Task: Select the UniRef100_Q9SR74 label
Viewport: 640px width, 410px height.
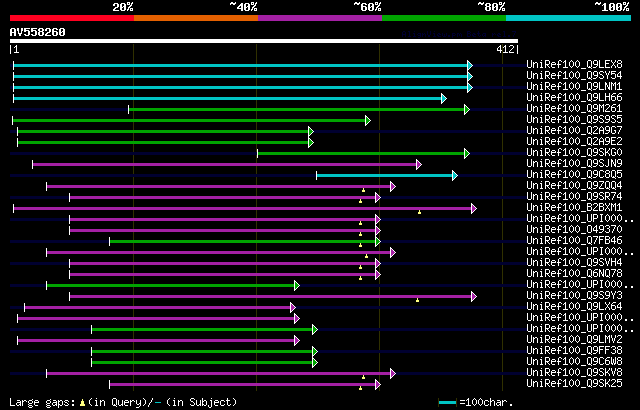Action: [574, 197]
